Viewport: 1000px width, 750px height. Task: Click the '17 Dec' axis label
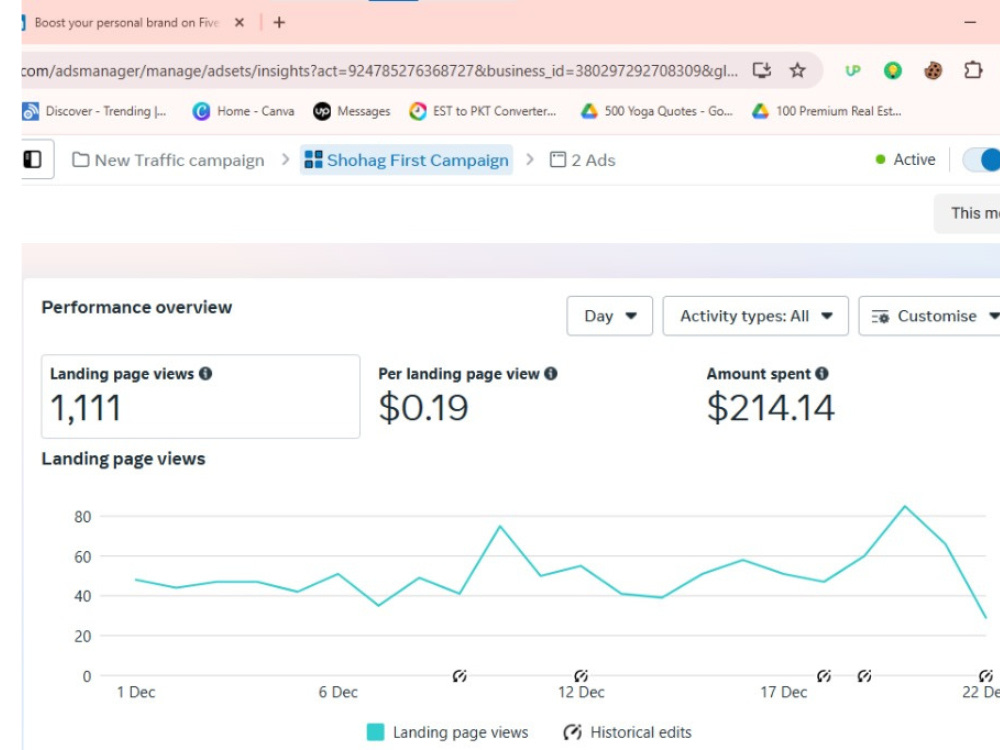[783, 692]
